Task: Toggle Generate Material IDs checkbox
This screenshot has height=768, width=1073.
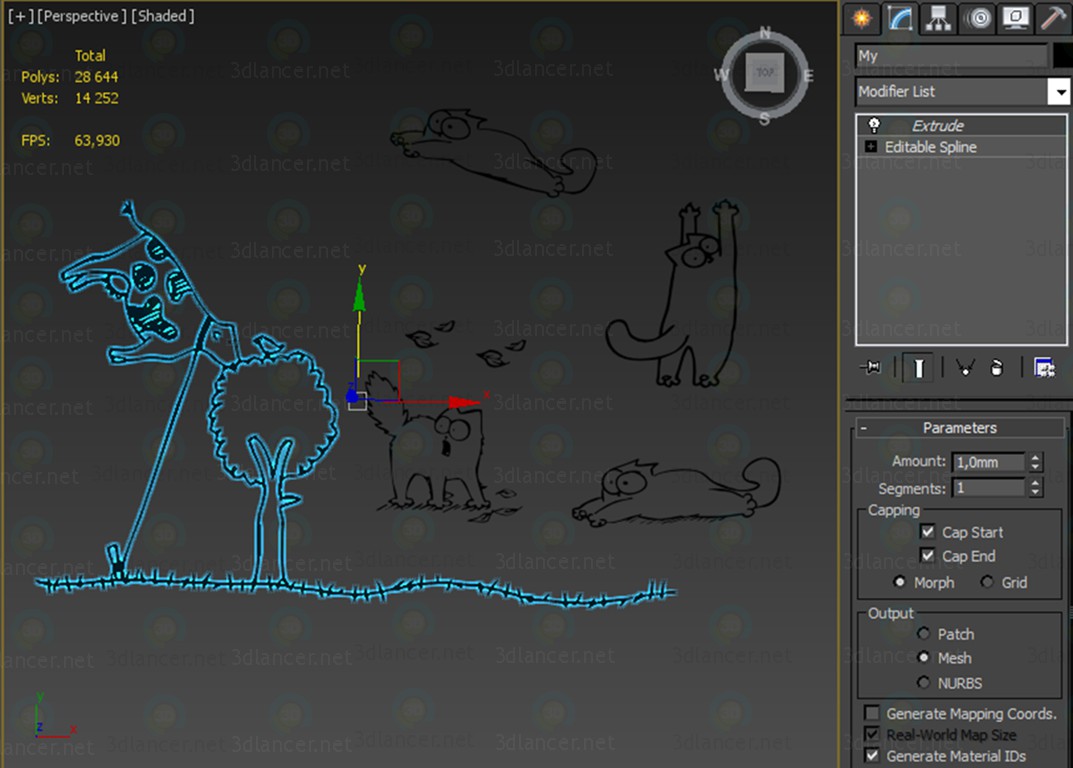Action: pos(871,756)
